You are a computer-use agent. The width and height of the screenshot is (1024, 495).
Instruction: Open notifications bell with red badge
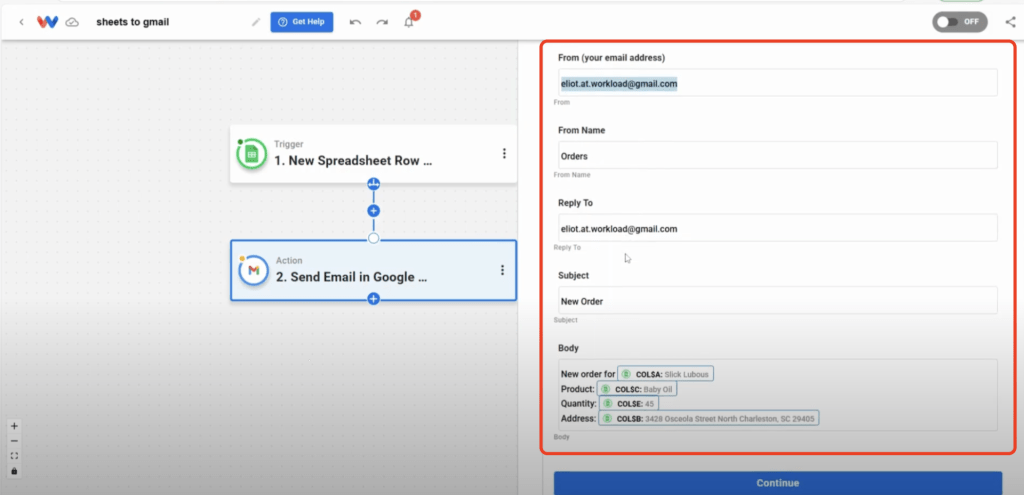coord(409,22)
